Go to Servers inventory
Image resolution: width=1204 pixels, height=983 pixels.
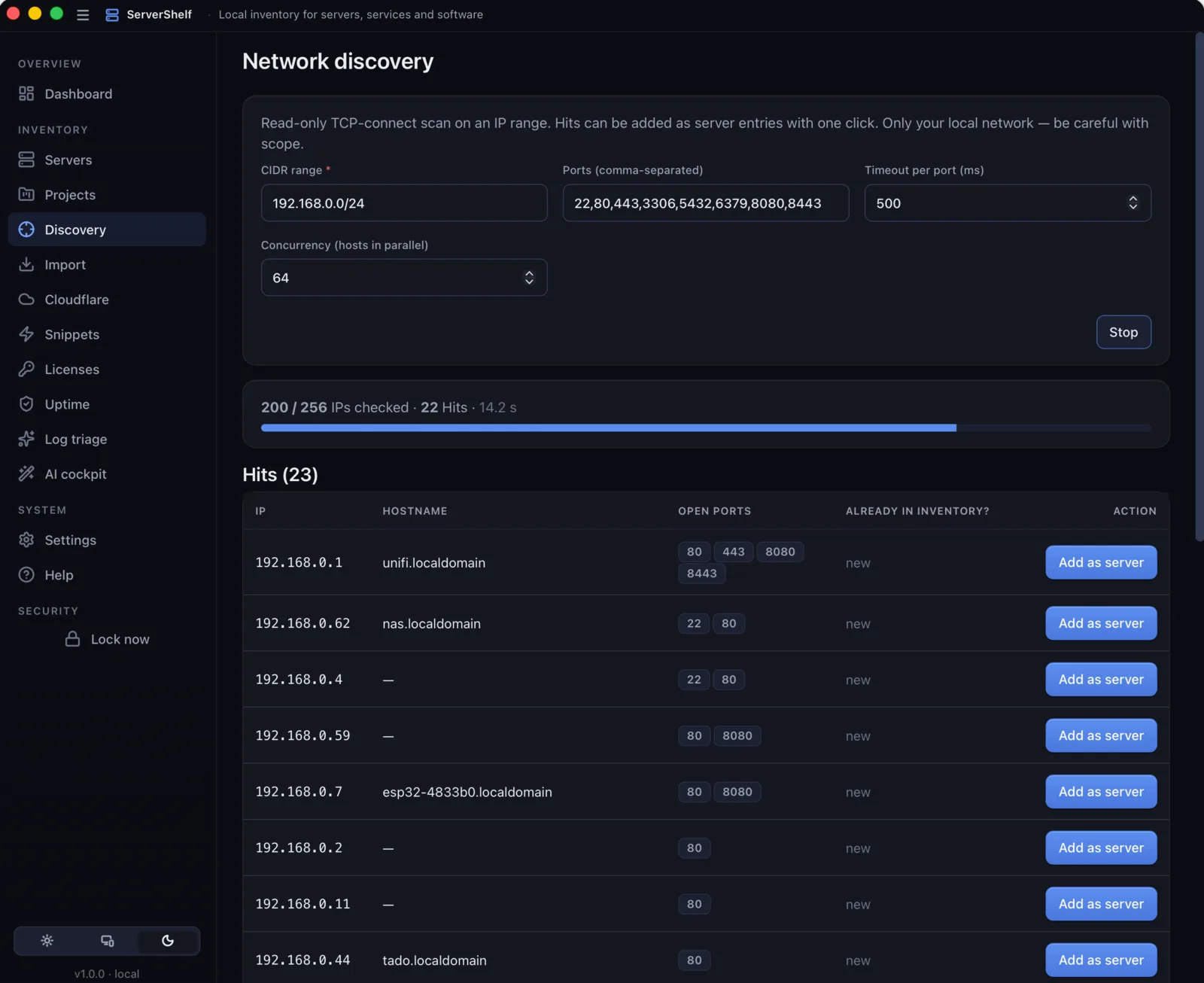click(107, 160)
